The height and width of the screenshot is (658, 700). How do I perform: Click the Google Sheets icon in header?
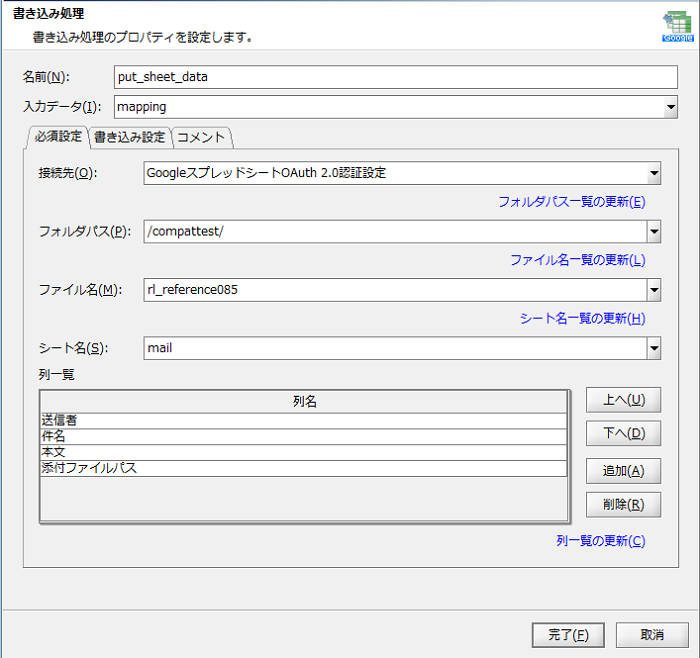coord(676,27)
